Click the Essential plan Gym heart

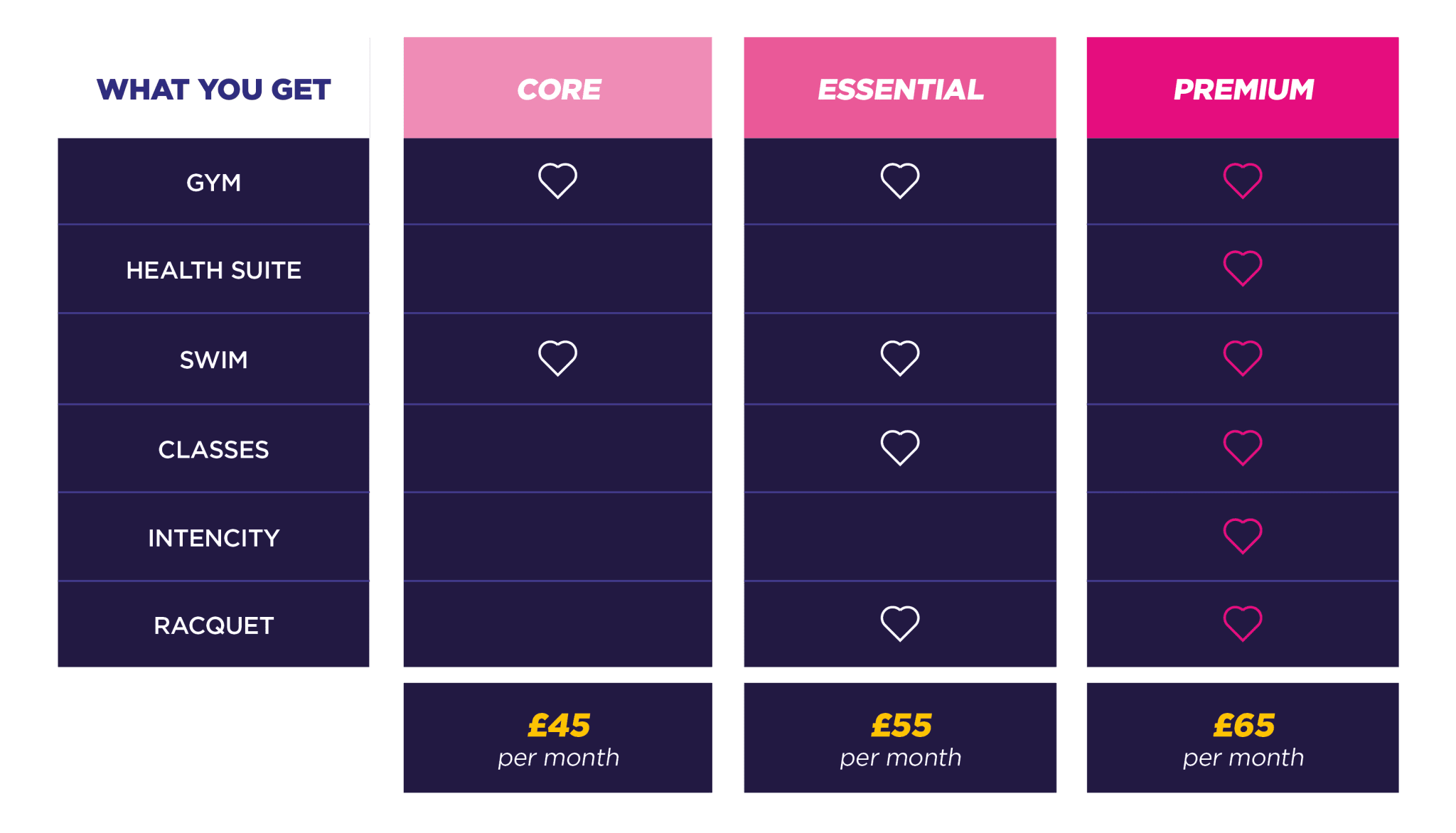[x=900, y=181]
